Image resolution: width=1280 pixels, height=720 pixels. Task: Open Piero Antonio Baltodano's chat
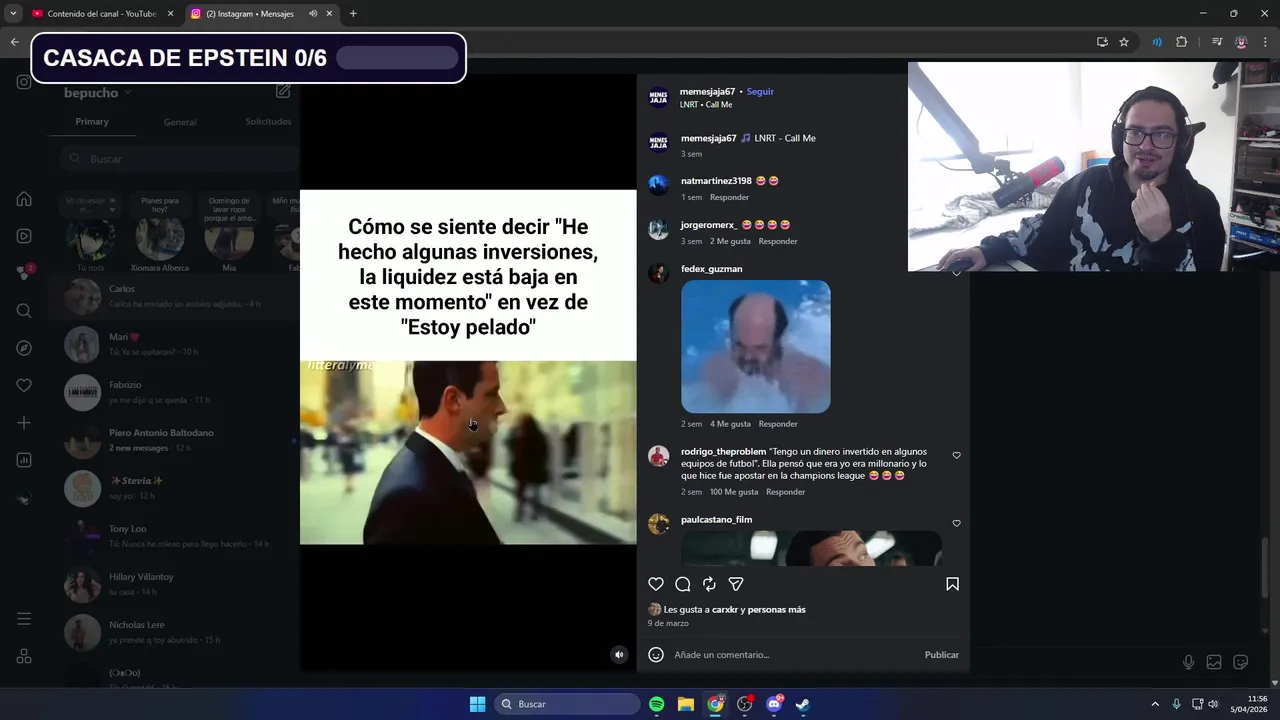(x=175, y=440)
